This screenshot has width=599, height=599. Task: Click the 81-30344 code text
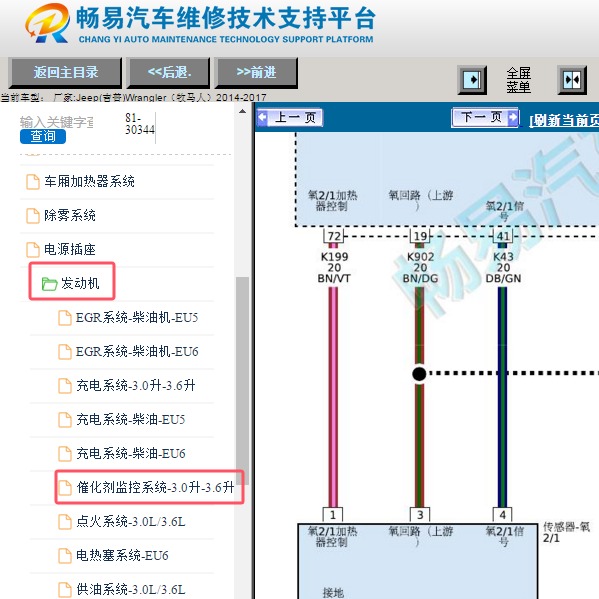140,124
